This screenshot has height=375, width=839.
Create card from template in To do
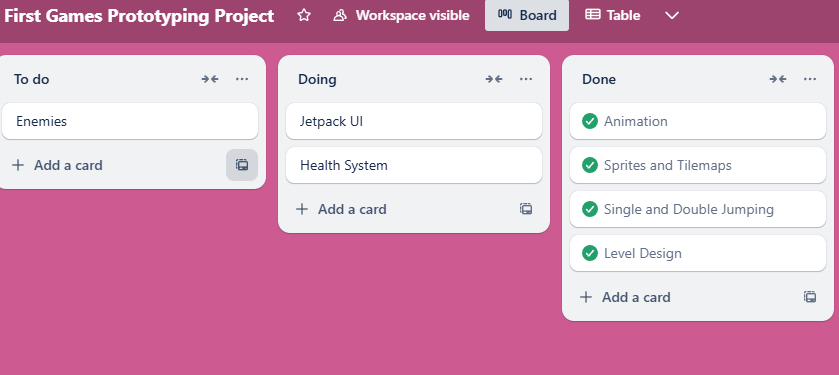click(x=242, y=165)
